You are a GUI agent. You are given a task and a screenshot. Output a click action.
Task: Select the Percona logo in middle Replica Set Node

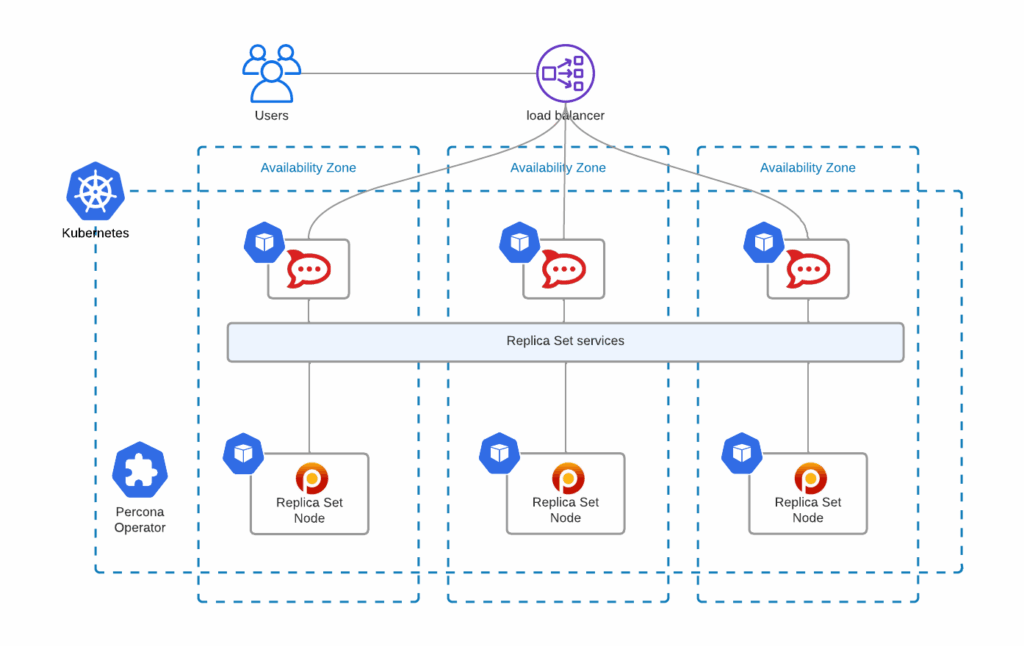[567, 479]
